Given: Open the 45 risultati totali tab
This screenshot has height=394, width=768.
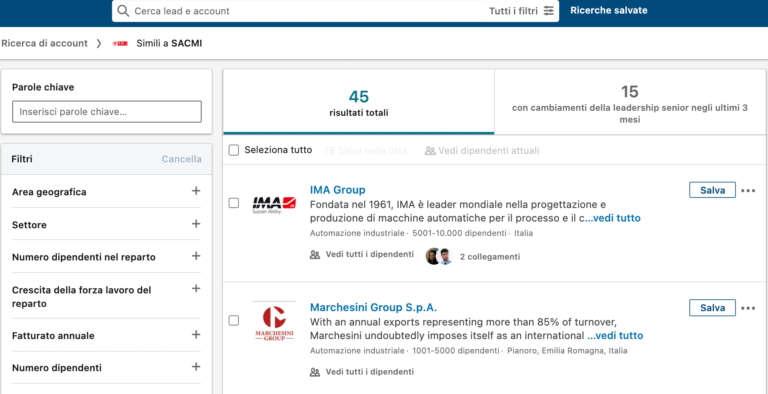Looking at the screenshot, I should (359, 102).
